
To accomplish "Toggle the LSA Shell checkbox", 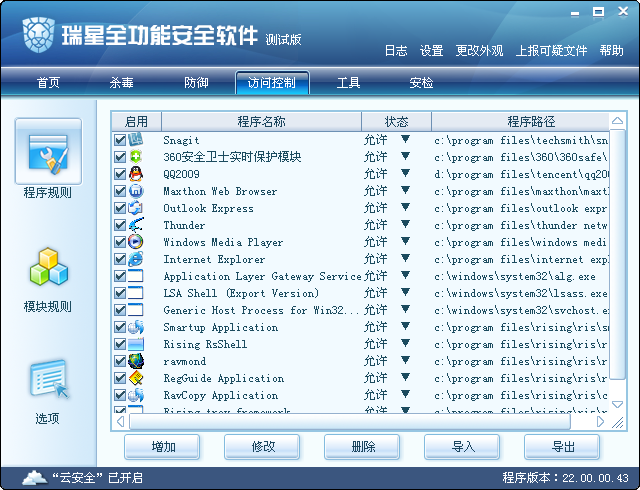I will [120, 293].
